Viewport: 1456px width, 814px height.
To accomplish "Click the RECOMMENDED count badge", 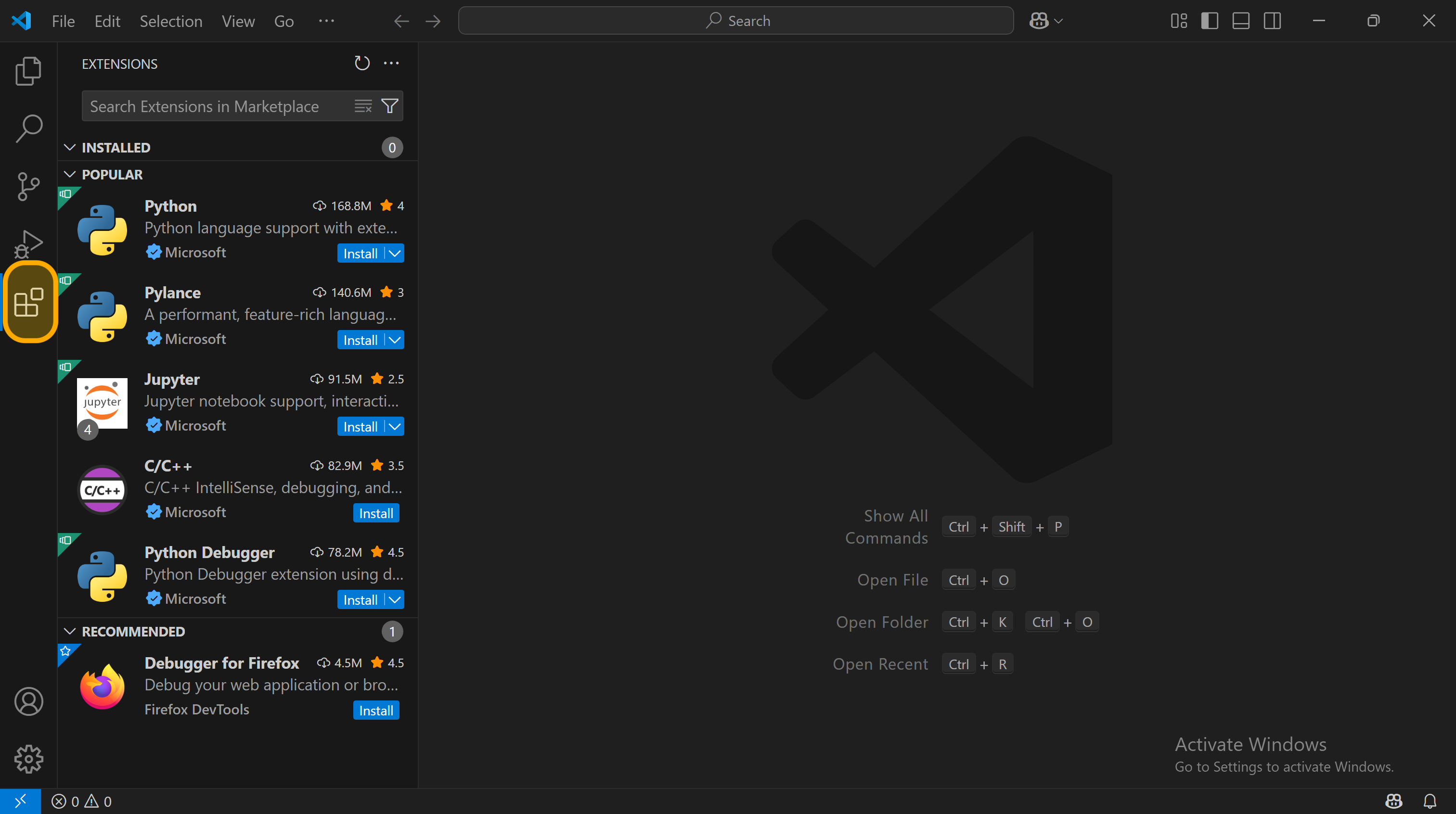I will [x=392, y=632].
